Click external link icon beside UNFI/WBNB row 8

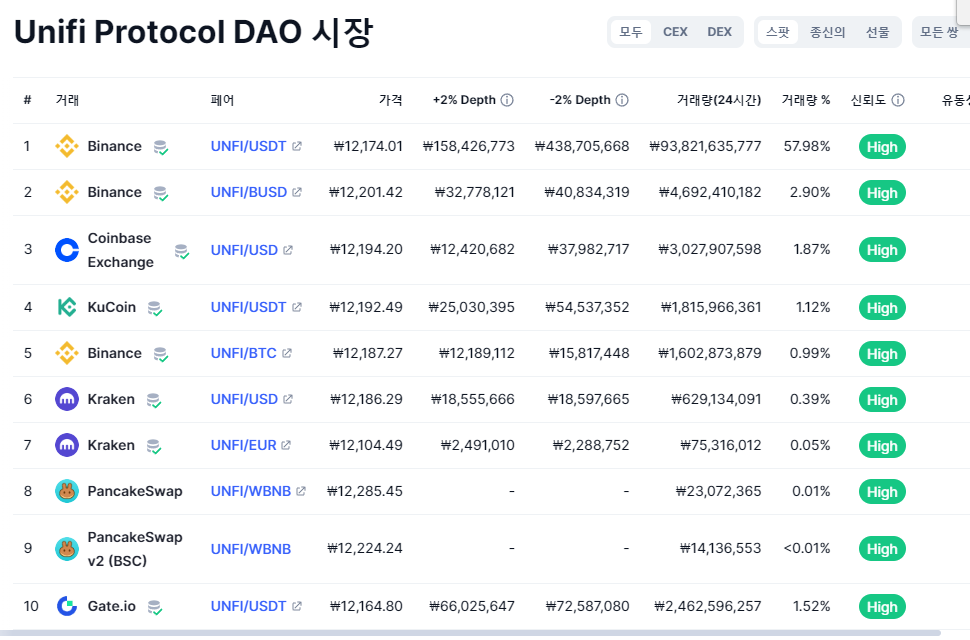(x=301, y=491)
